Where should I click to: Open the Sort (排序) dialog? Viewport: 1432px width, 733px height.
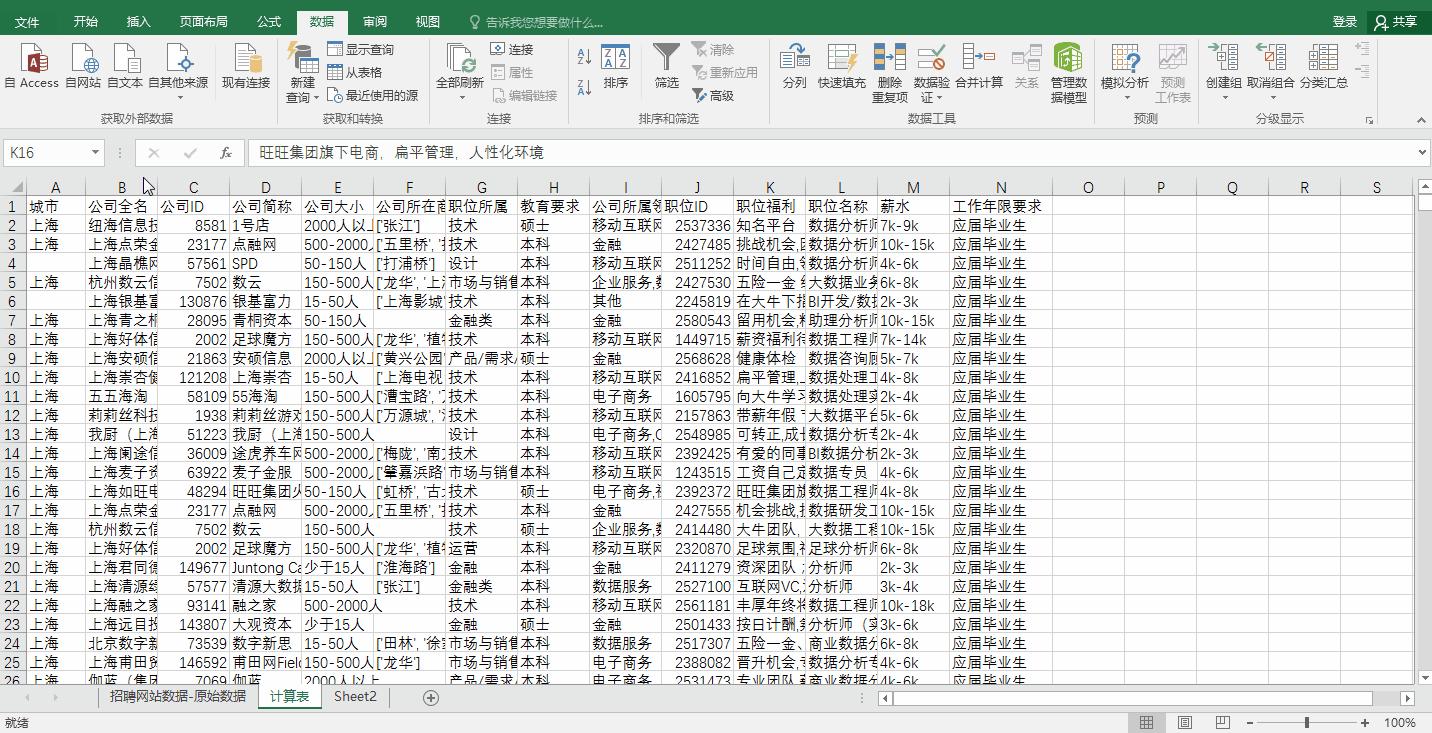point(616,66)
